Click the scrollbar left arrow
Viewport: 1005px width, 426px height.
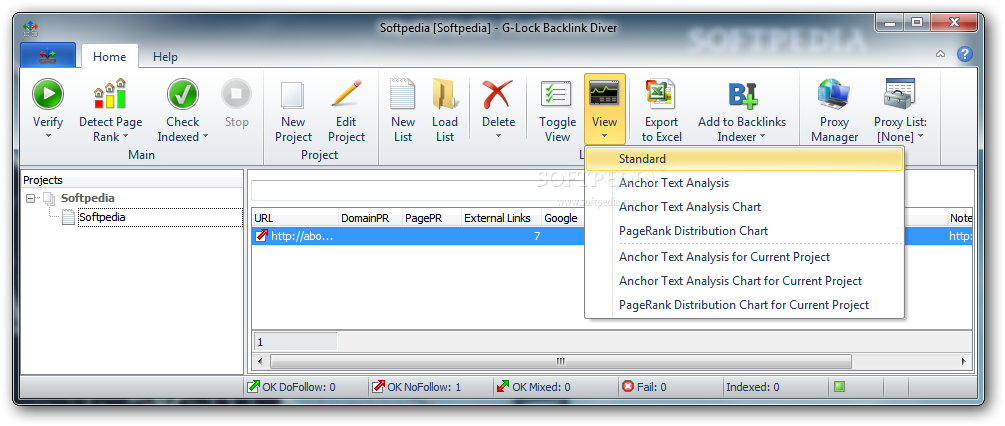pyautogui.click(x=260, y=361)
